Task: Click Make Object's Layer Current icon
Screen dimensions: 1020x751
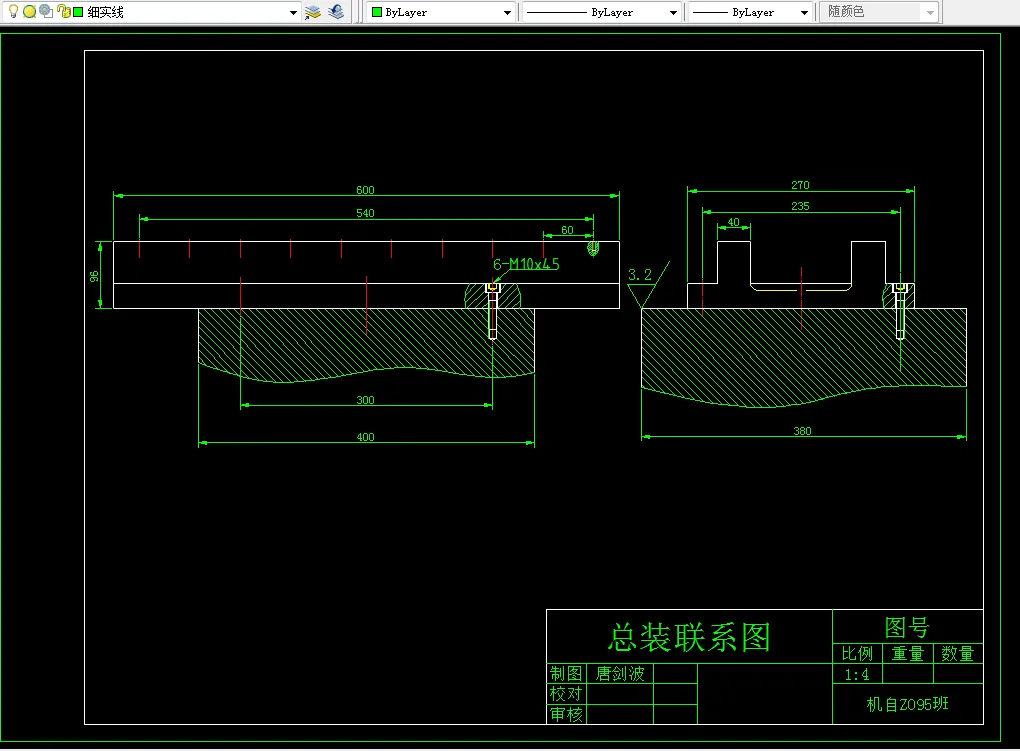Action: pos(313,12)
